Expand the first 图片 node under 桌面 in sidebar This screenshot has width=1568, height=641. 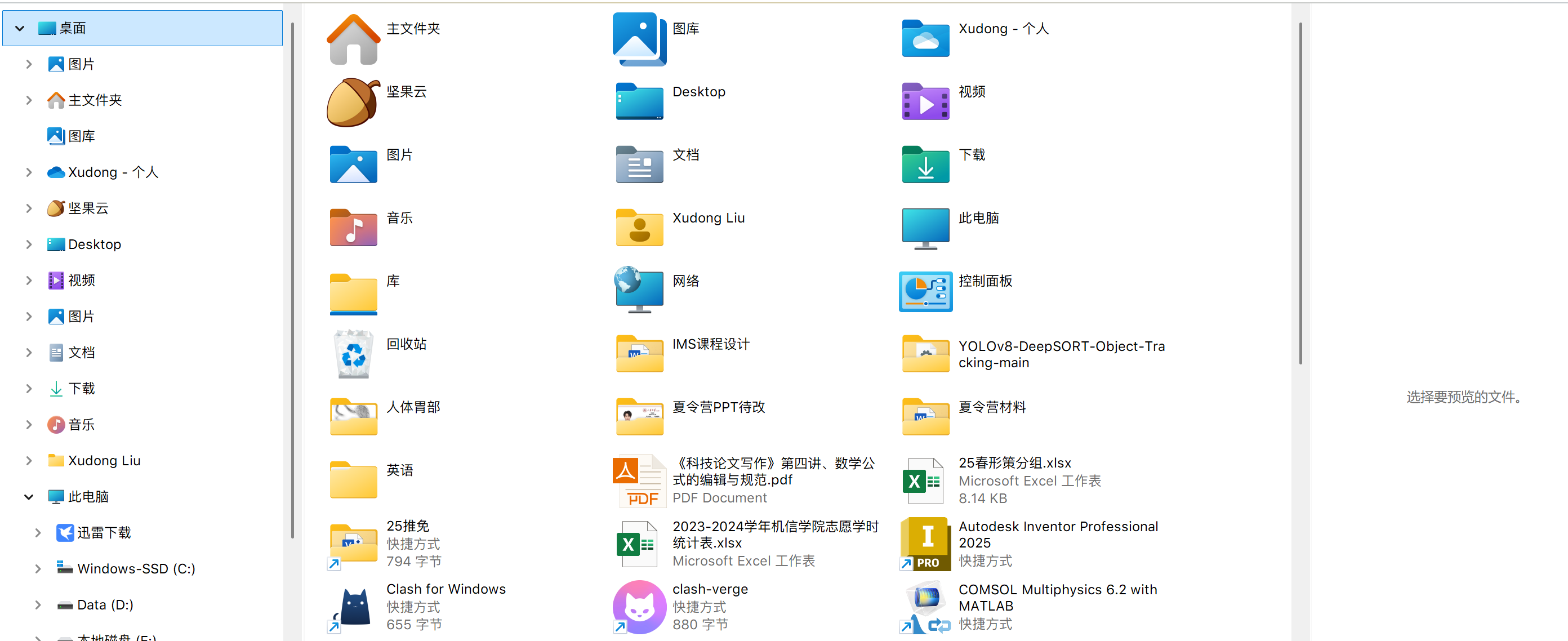pos(29,64)
